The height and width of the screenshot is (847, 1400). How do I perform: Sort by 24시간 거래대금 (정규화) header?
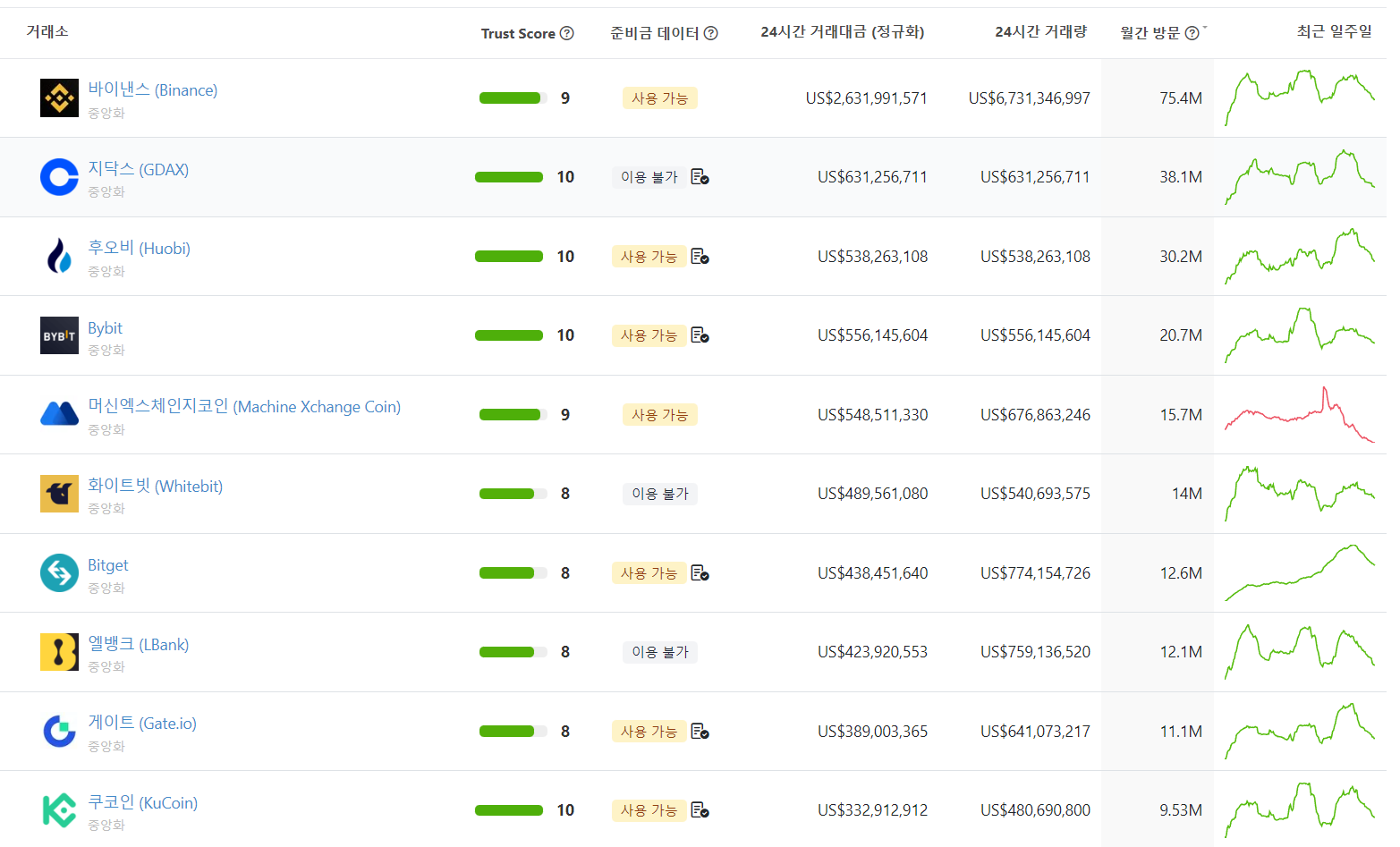[x=843, y=32]
